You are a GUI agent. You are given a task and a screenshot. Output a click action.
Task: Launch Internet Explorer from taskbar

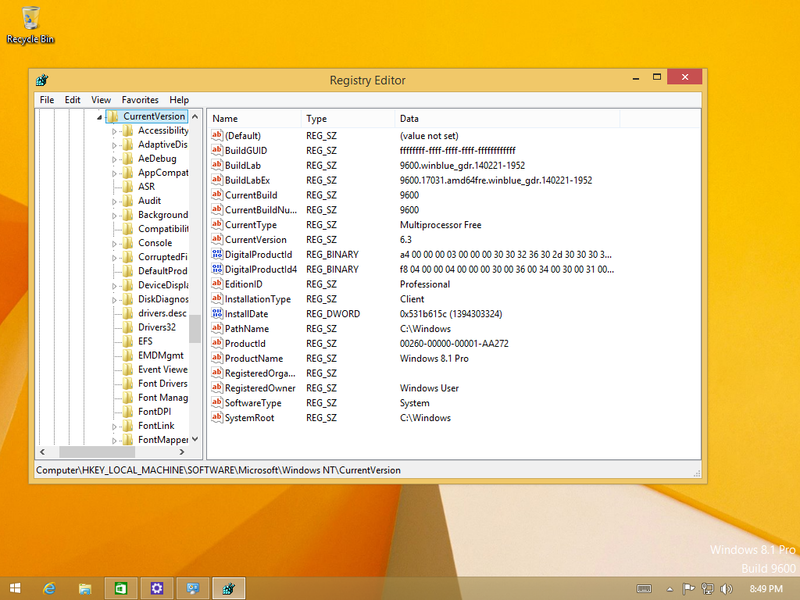[49, 588]
